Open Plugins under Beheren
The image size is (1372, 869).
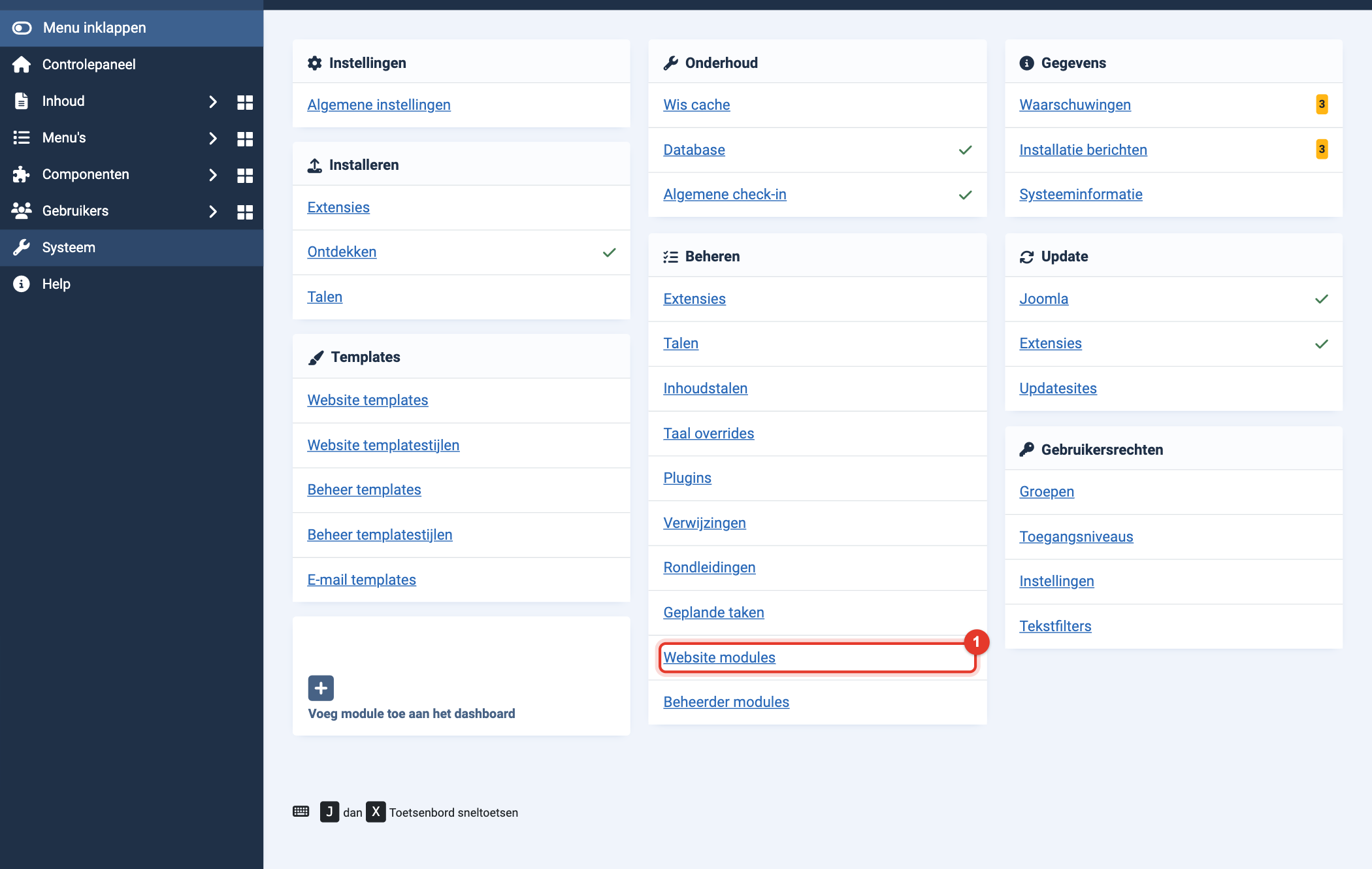click(x=687, y=478)
